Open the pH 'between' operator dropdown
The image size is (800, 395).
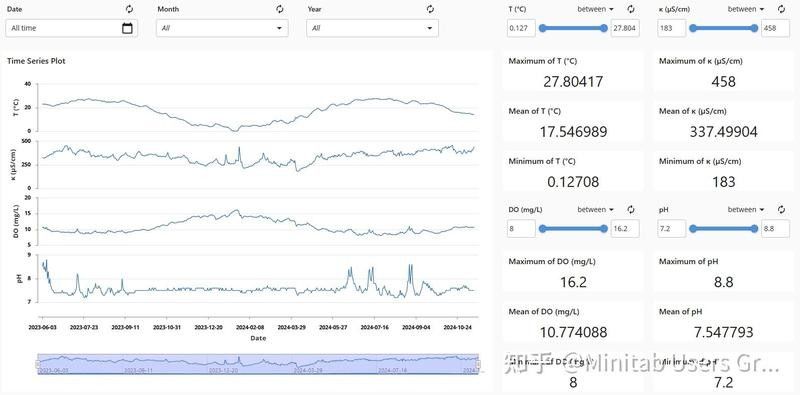point(746,209)
